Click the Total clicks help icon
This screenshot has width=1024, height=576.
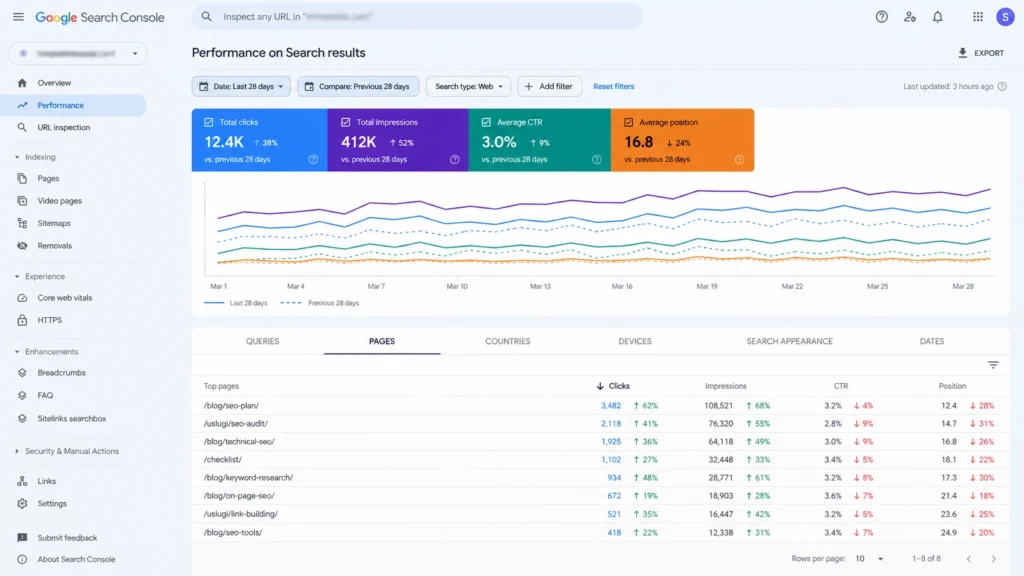tap(313, 159)
